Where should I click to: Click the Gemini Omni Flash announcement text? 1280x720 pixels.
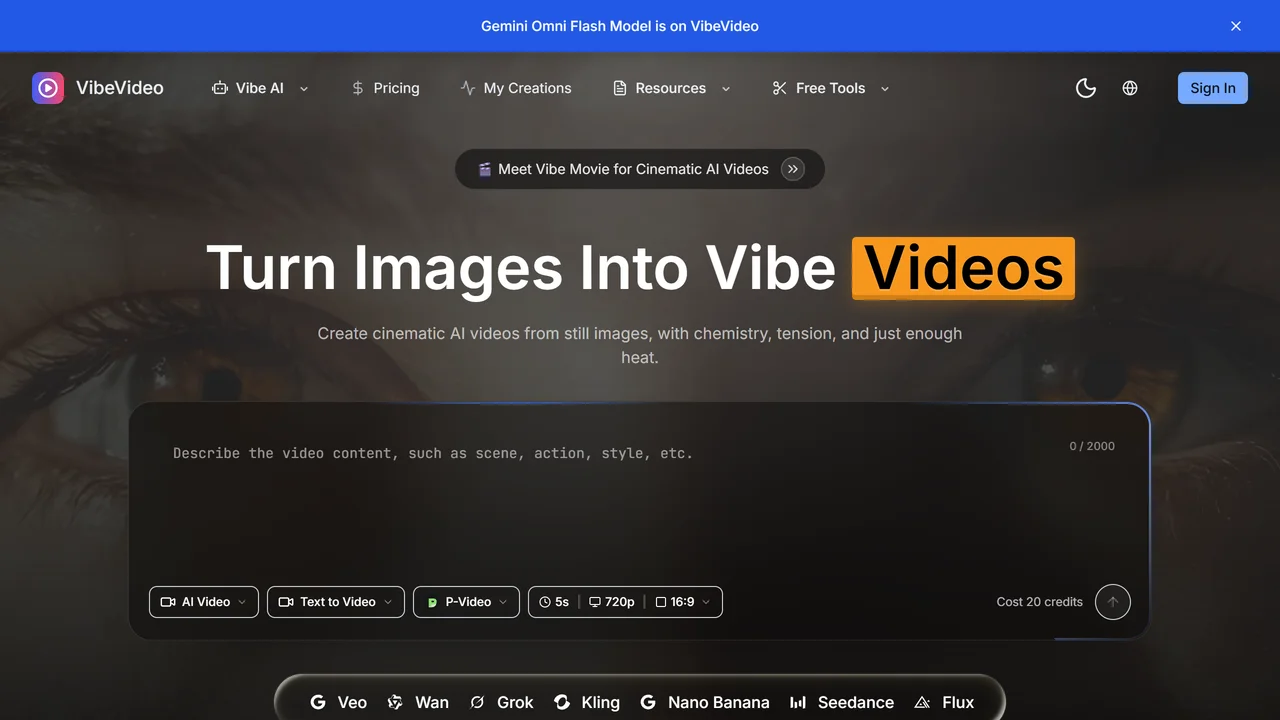click(620, 26)
